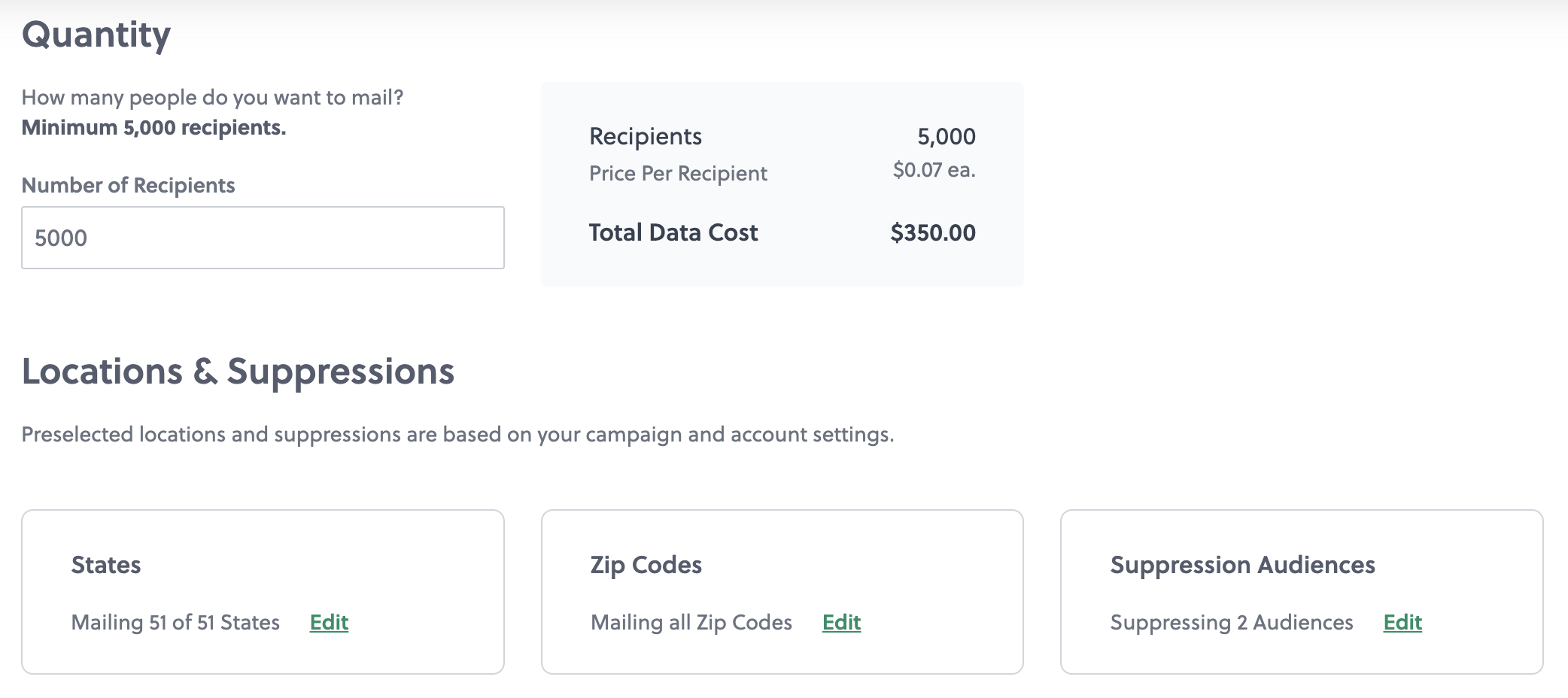Click the Mailing 51 of 51 States text
The height and width of the screenshot is (698, 1568).
point(175,622)
